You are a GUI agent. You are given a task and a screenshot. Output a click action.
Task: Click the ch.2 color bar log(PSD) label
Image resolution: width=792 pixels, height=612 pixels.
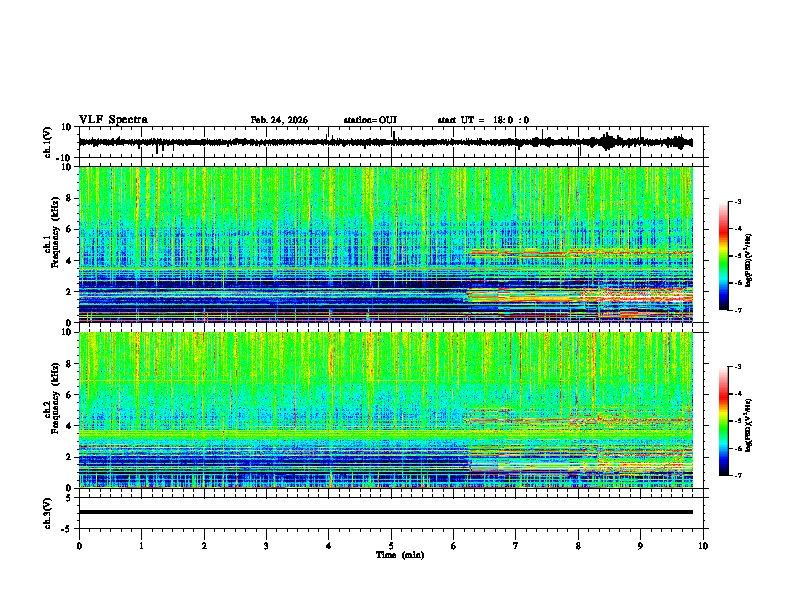pyautogui.click(x=748, y=425)
